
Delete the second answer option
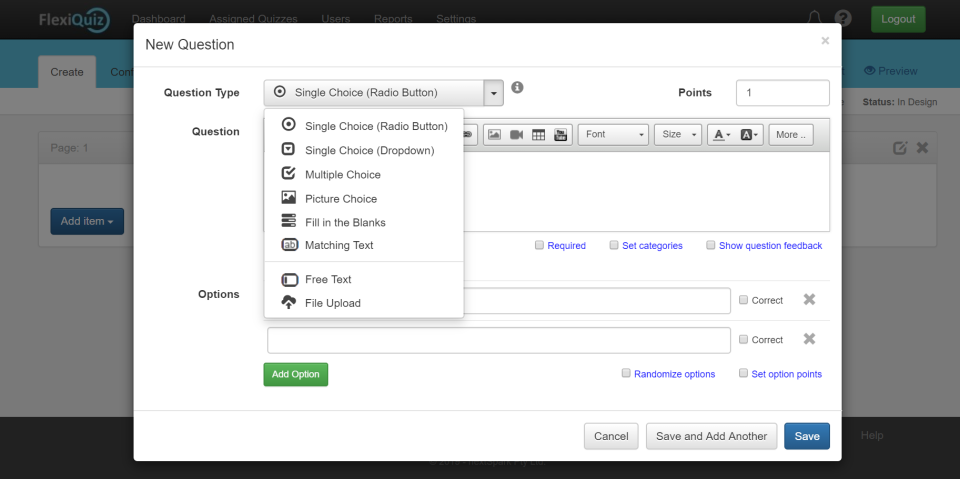[x=809, y=339]
